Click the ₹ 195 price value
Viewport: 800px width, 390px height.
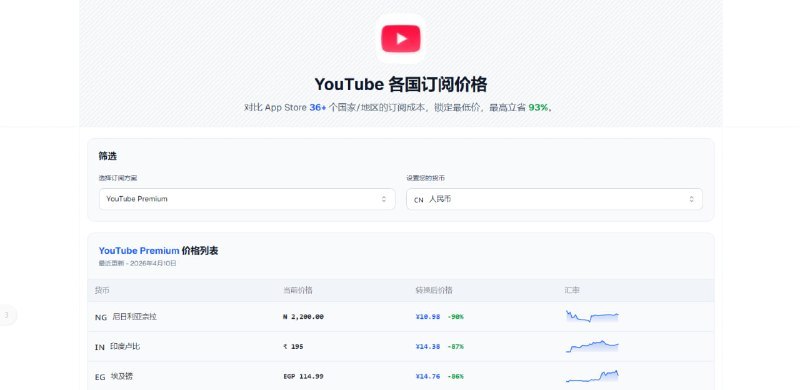click(293, 347)
